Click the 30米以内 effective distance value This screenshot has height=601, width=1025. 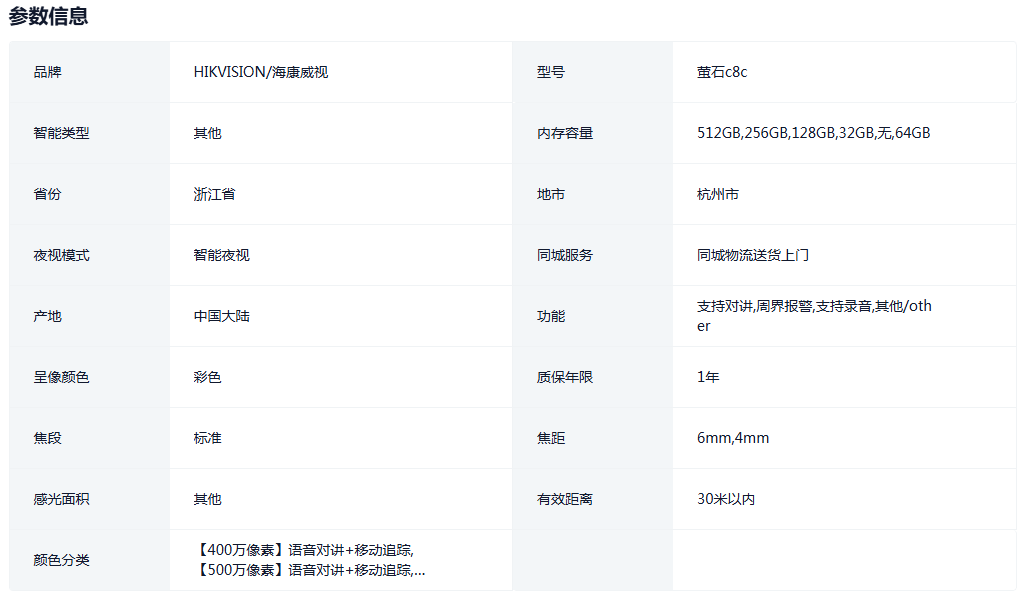click(x=725, y=499)
